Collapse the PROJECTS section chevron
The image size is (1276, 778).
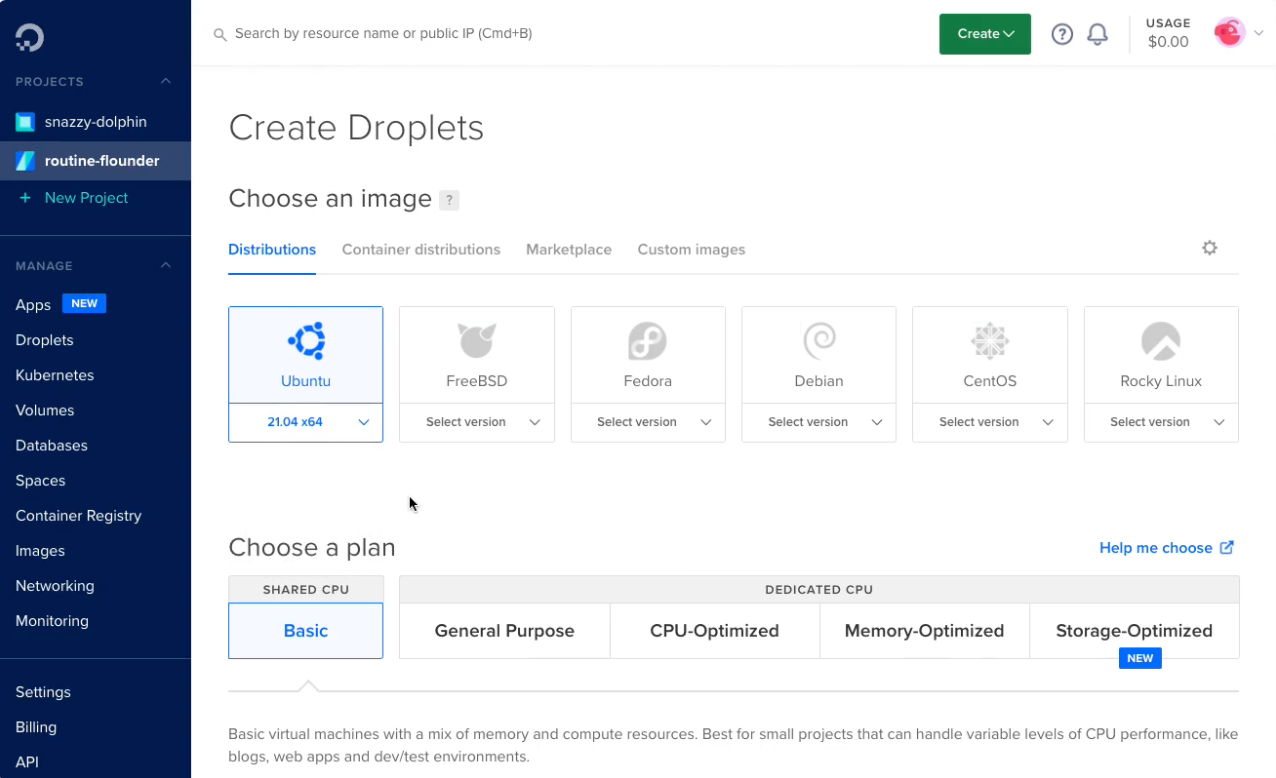[166, 81]
